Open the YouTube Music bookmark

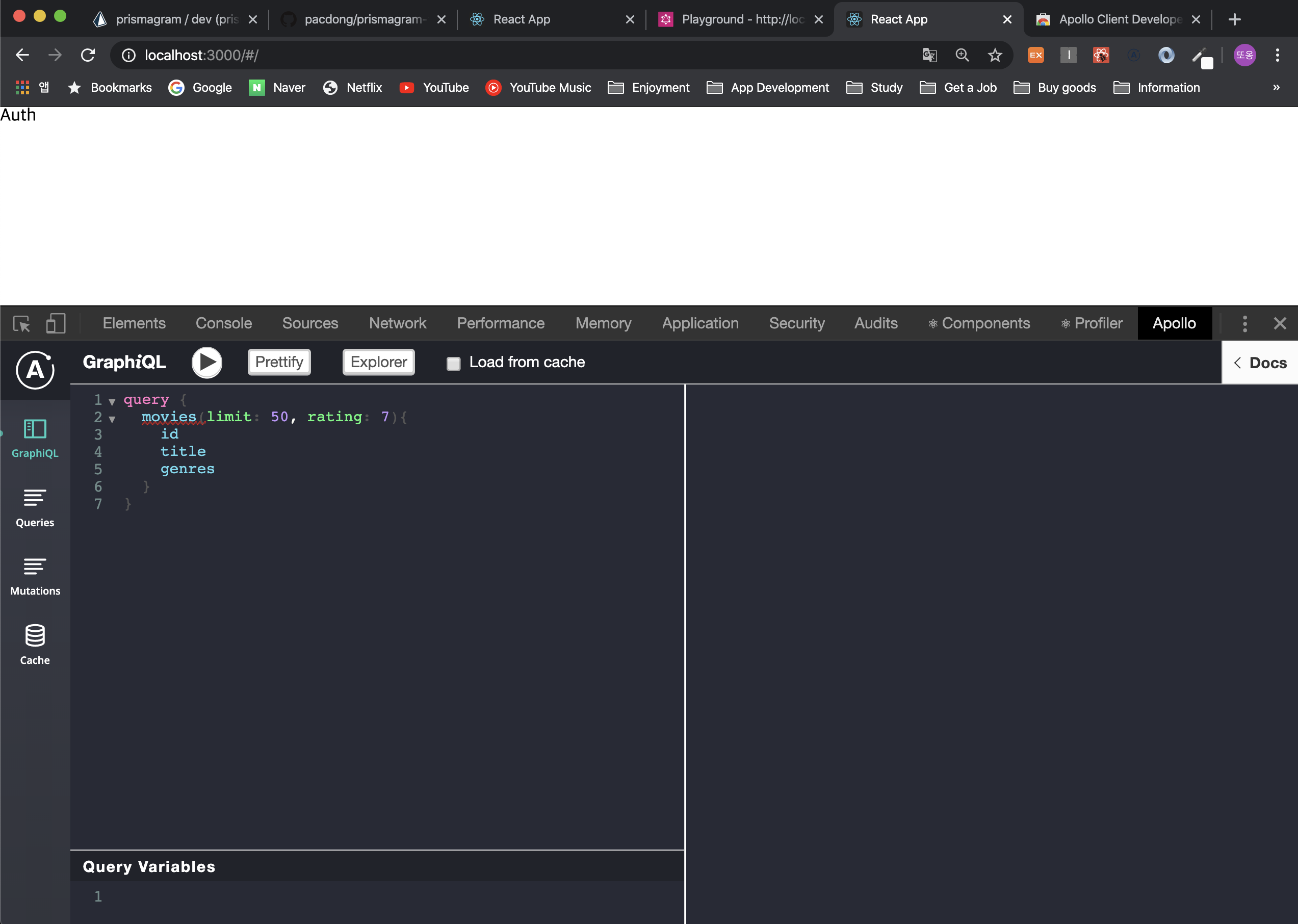click(539, 88)
